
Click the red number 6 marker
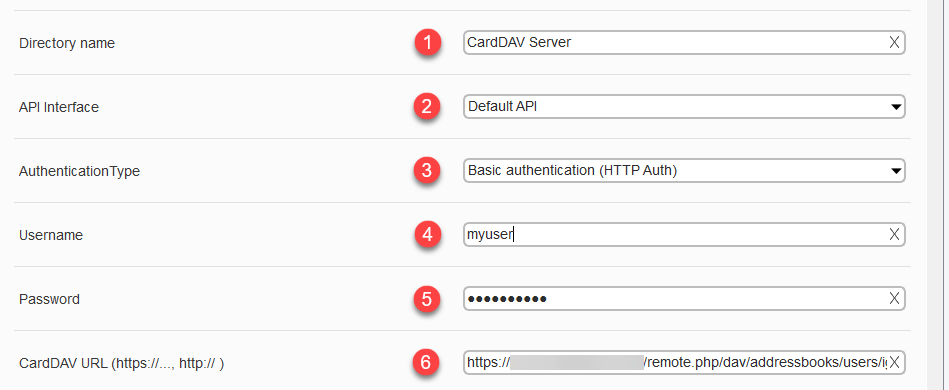tap(428, 363)
